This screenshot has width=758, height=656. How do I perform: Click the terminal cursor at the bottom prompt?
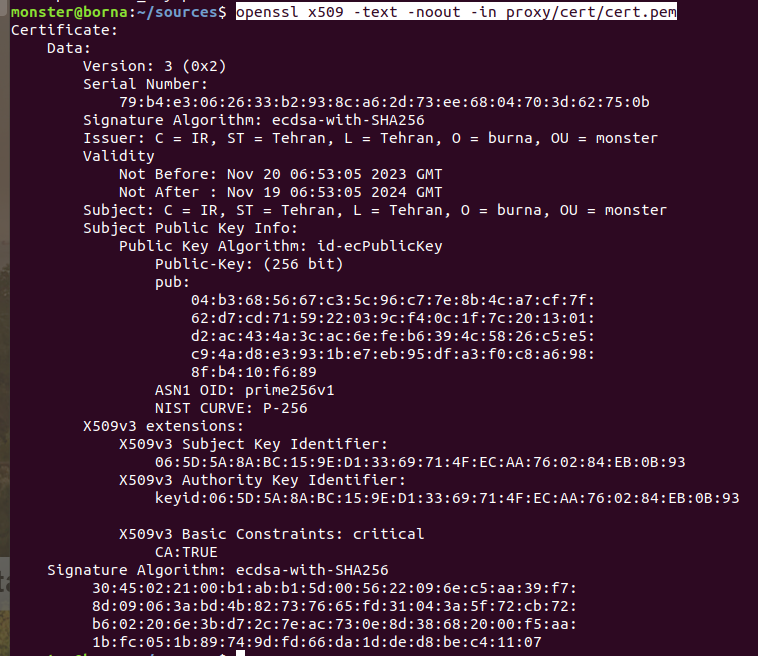(240, 652)
